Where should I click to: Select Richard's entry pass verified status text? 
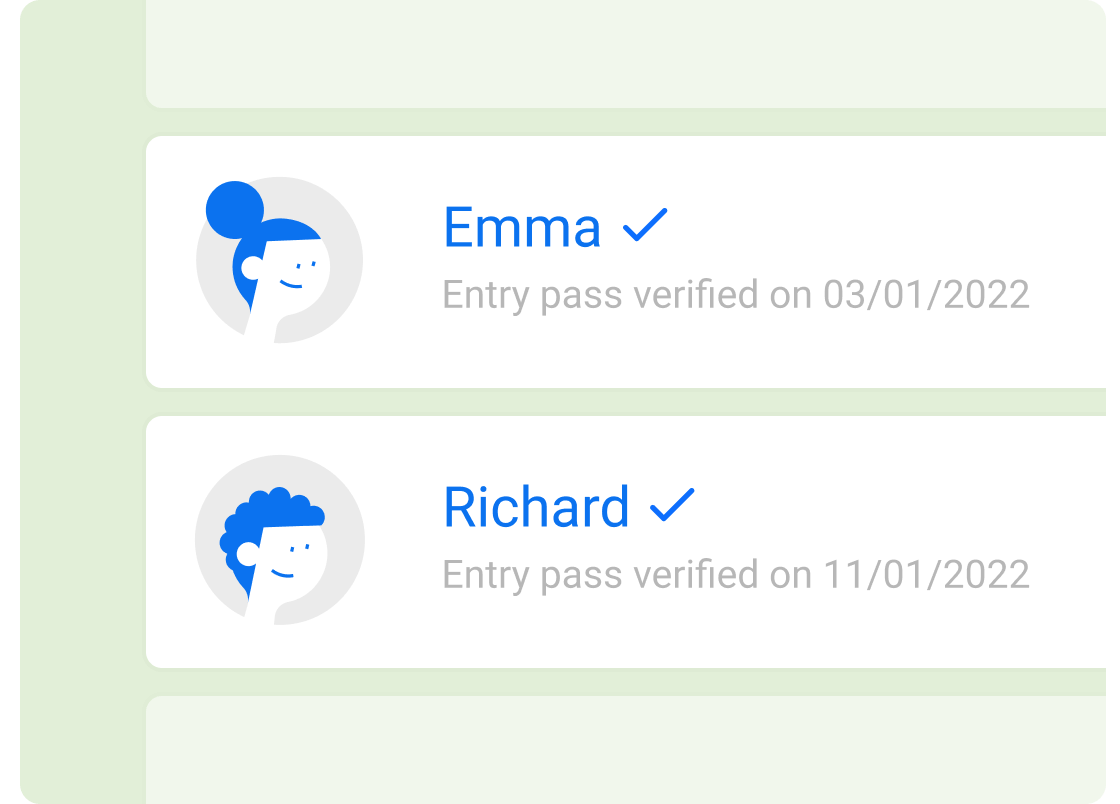[x=735, y=575]
